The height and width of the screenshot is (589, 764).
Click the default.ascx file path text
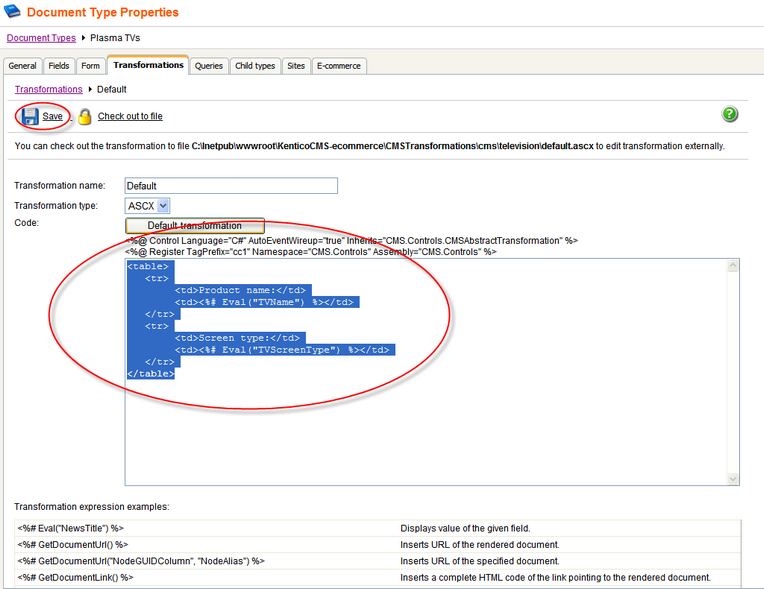pos(393,146)
